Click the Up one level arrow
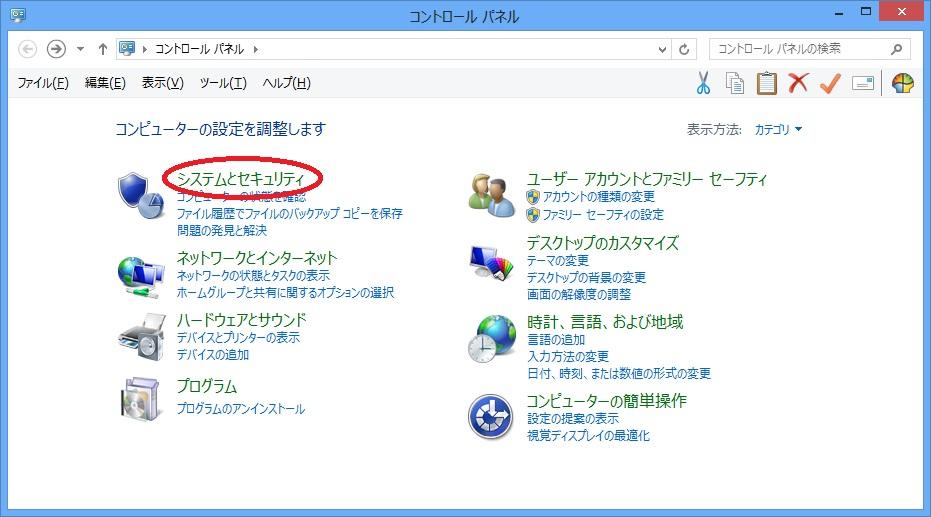Viewport: 931px width, 517px height. 103,49
